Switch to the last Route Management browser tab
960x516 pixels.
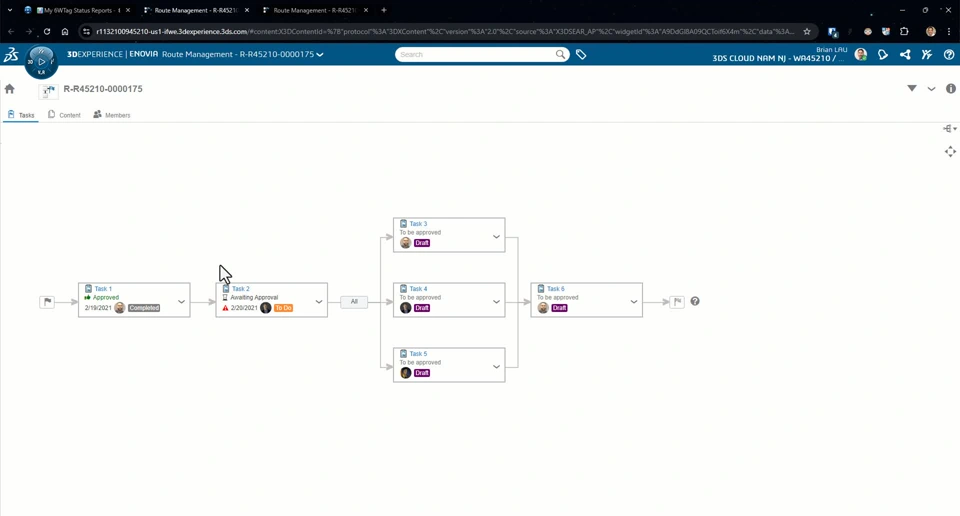[x=315, y=10]
